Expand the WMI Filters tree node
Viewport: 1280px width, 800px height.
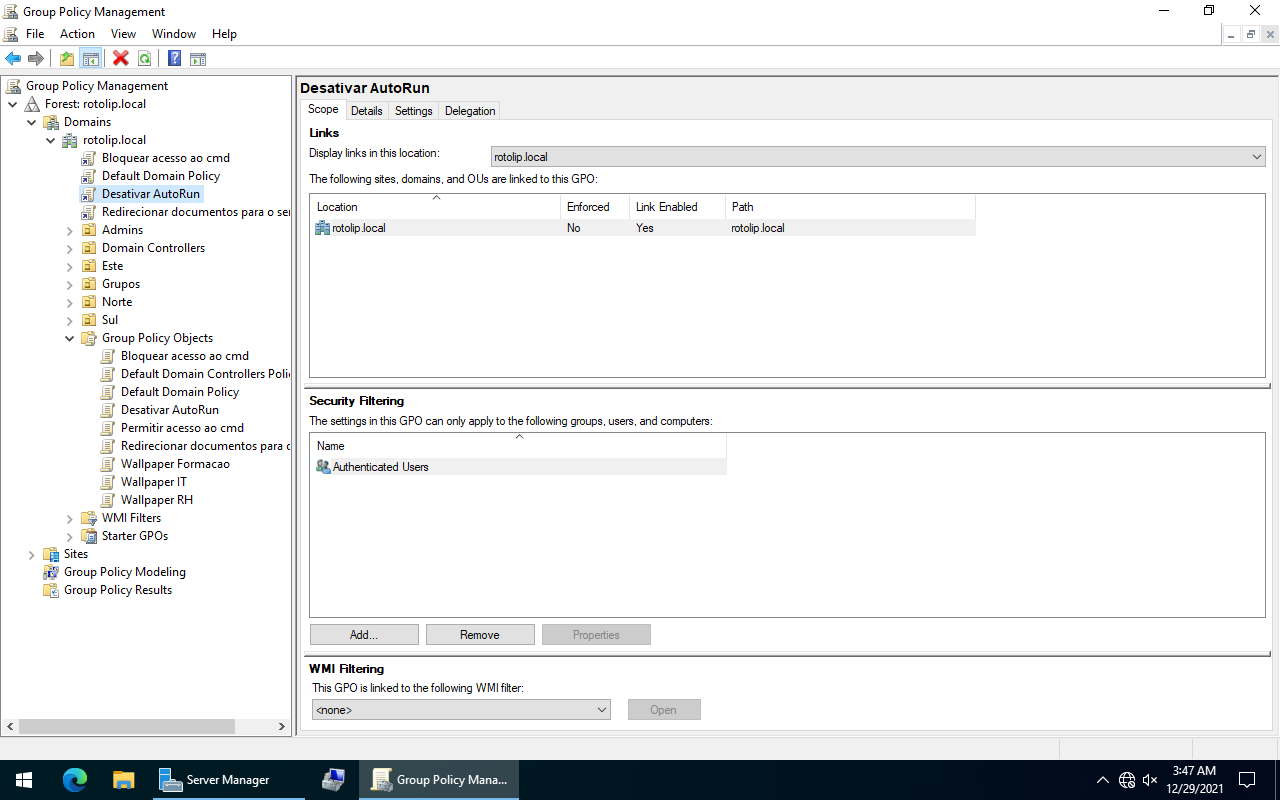click(70, 518)
